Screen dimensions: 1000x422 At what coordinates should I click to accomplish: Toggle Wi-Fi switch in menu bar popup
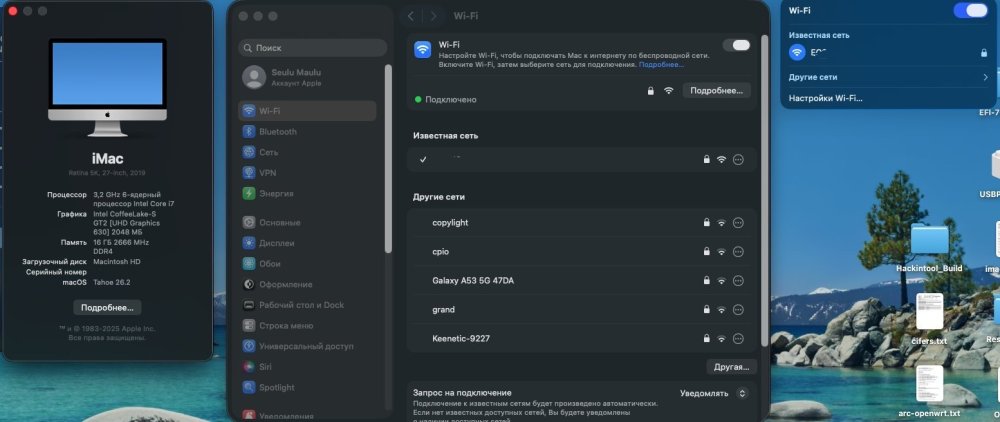coord(970,10)
